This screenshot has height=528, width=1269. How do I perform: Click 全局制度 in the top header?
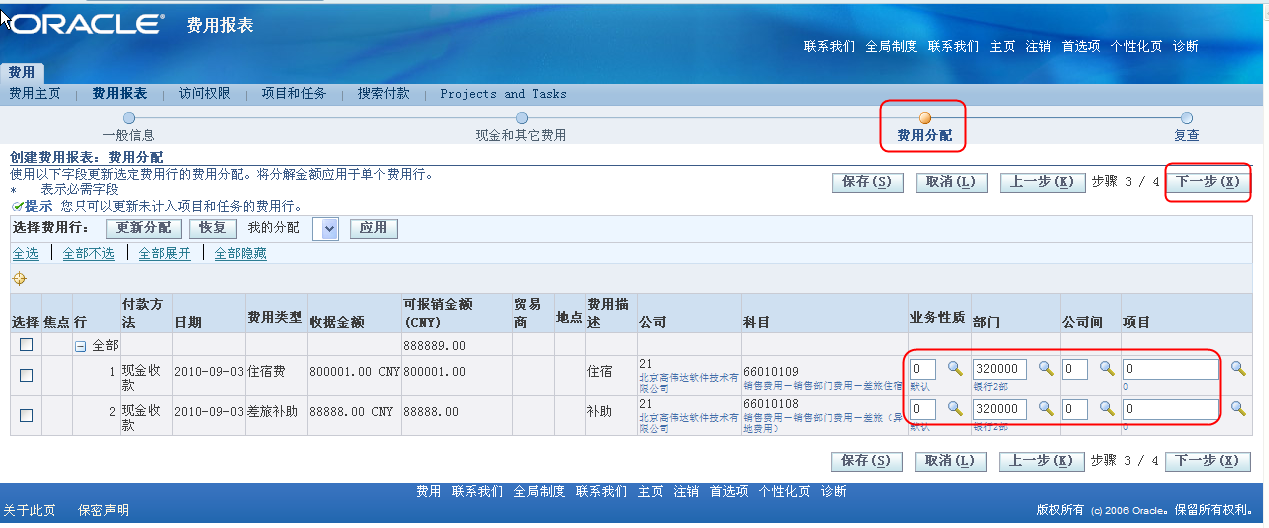click(891, 46)
